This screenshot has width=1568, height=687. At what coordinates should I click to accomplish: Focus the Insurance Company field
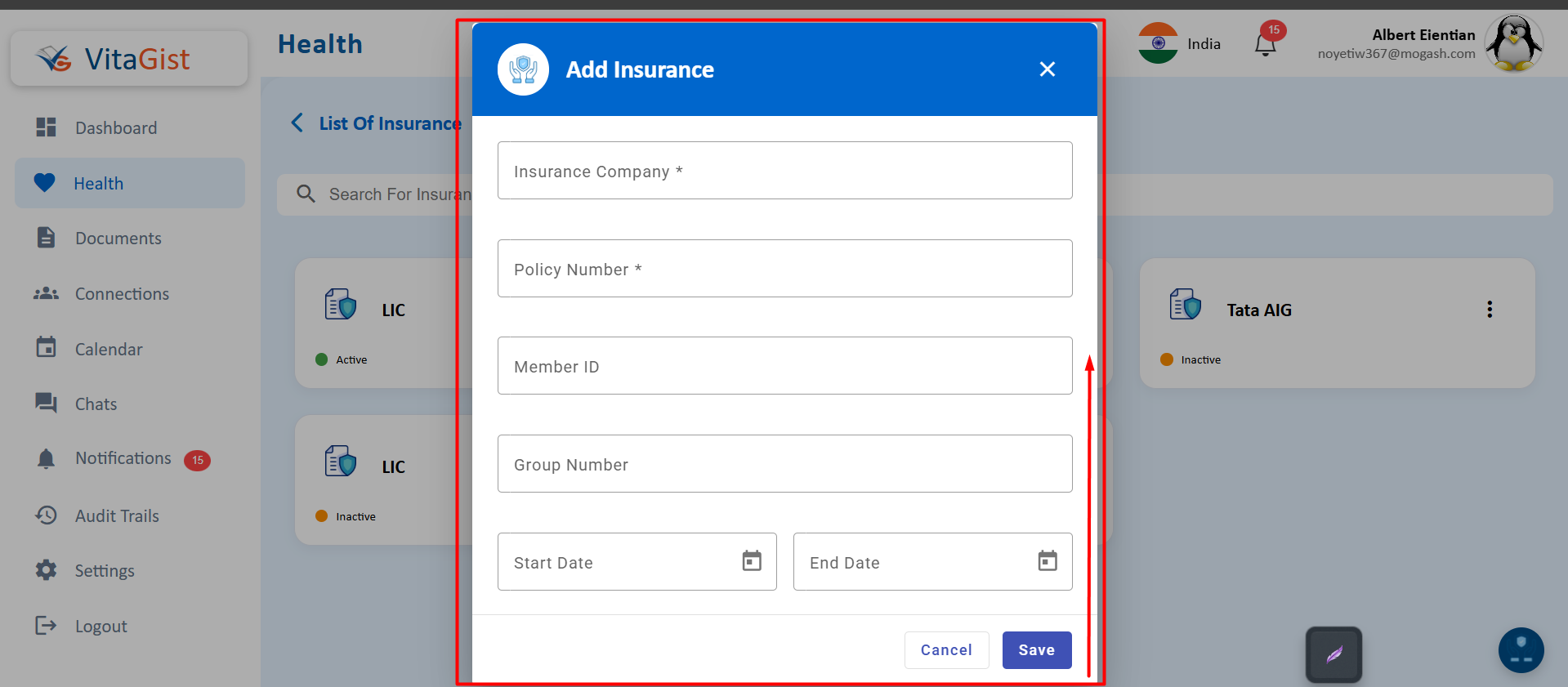click(x=784, y=171)
